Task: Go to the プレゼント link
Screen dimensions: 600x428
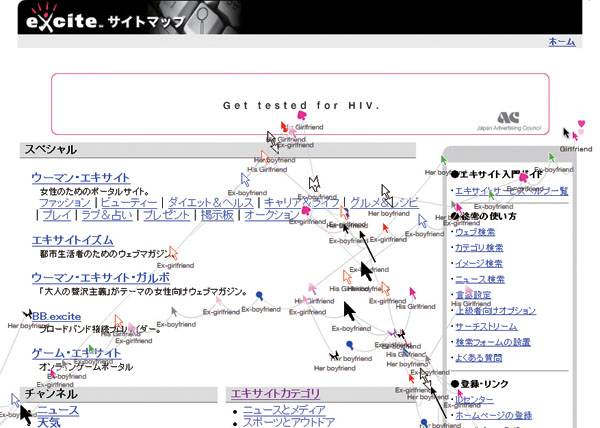Action: [166, 215]
